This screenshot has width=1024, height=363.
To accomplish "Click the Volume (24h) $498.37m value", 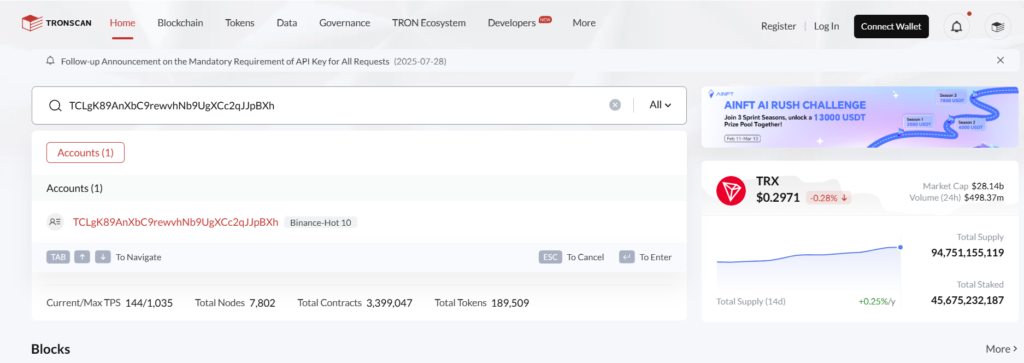I will (x=984, y=198).
